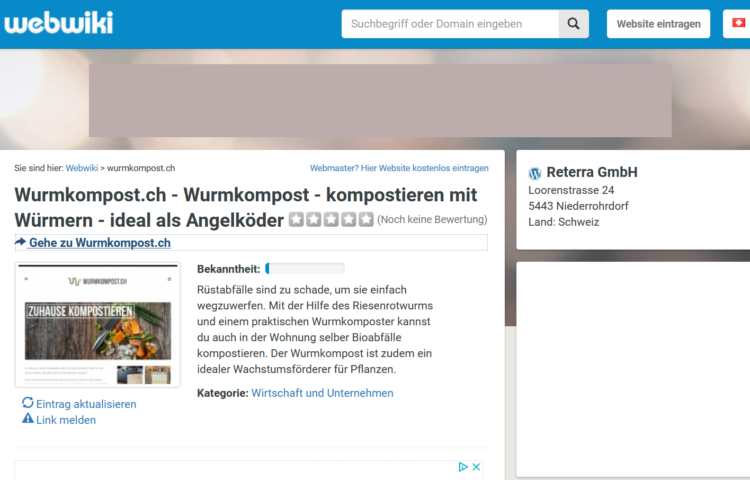Click the Swiss flag country selector
This screenshot has width=750, height=480.
(738, 23)
